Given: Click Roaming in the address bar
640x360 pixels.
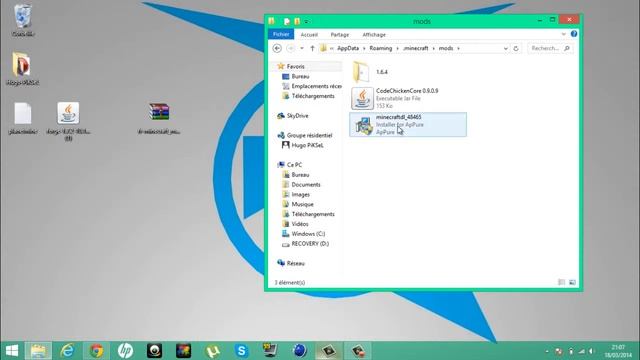Looking at the screenshot, I should click(380, 48).
